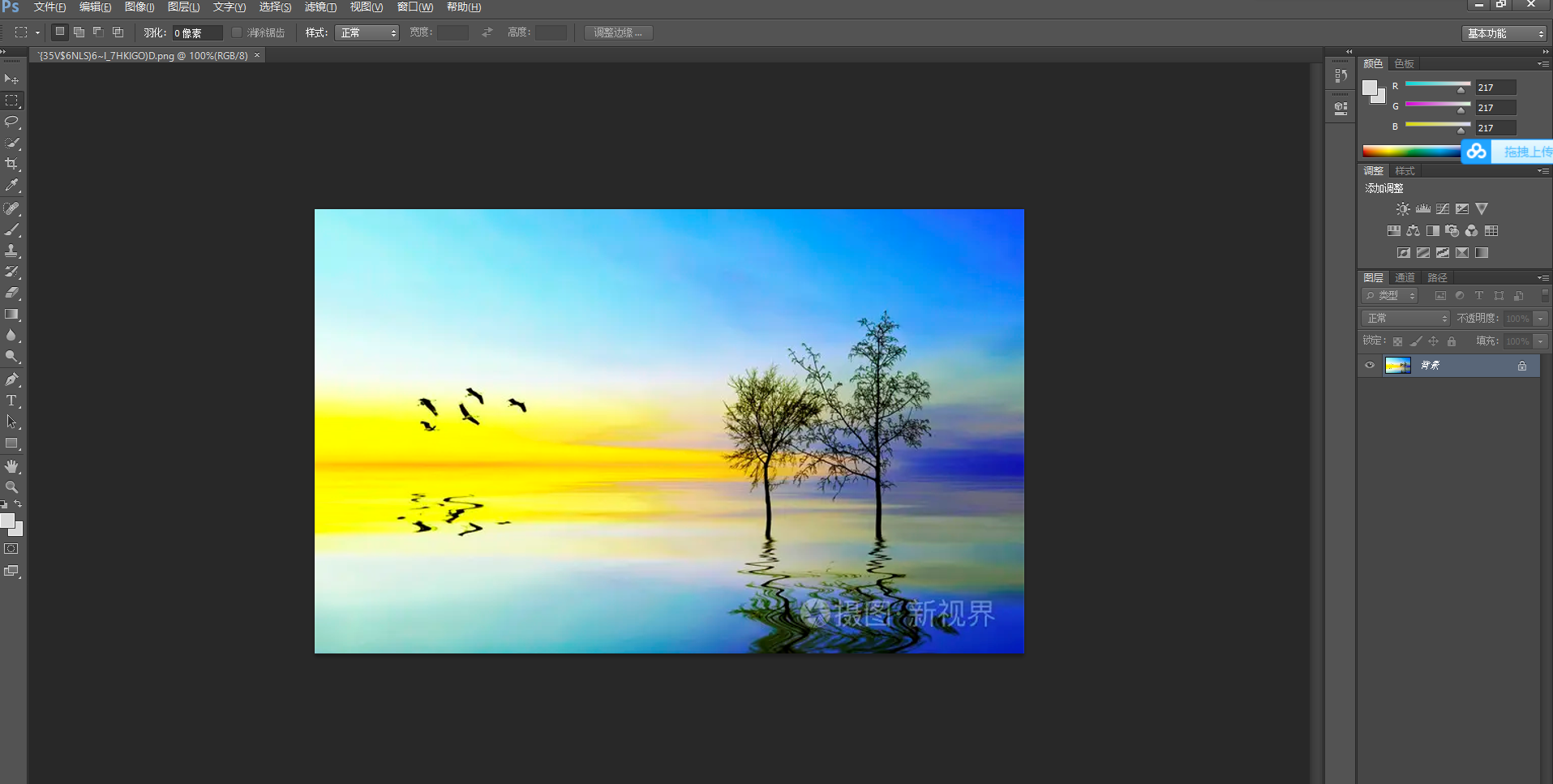Screen dimensions: 1553x784
Task: Toggle lock image pixels
Action: point(1416,341)
